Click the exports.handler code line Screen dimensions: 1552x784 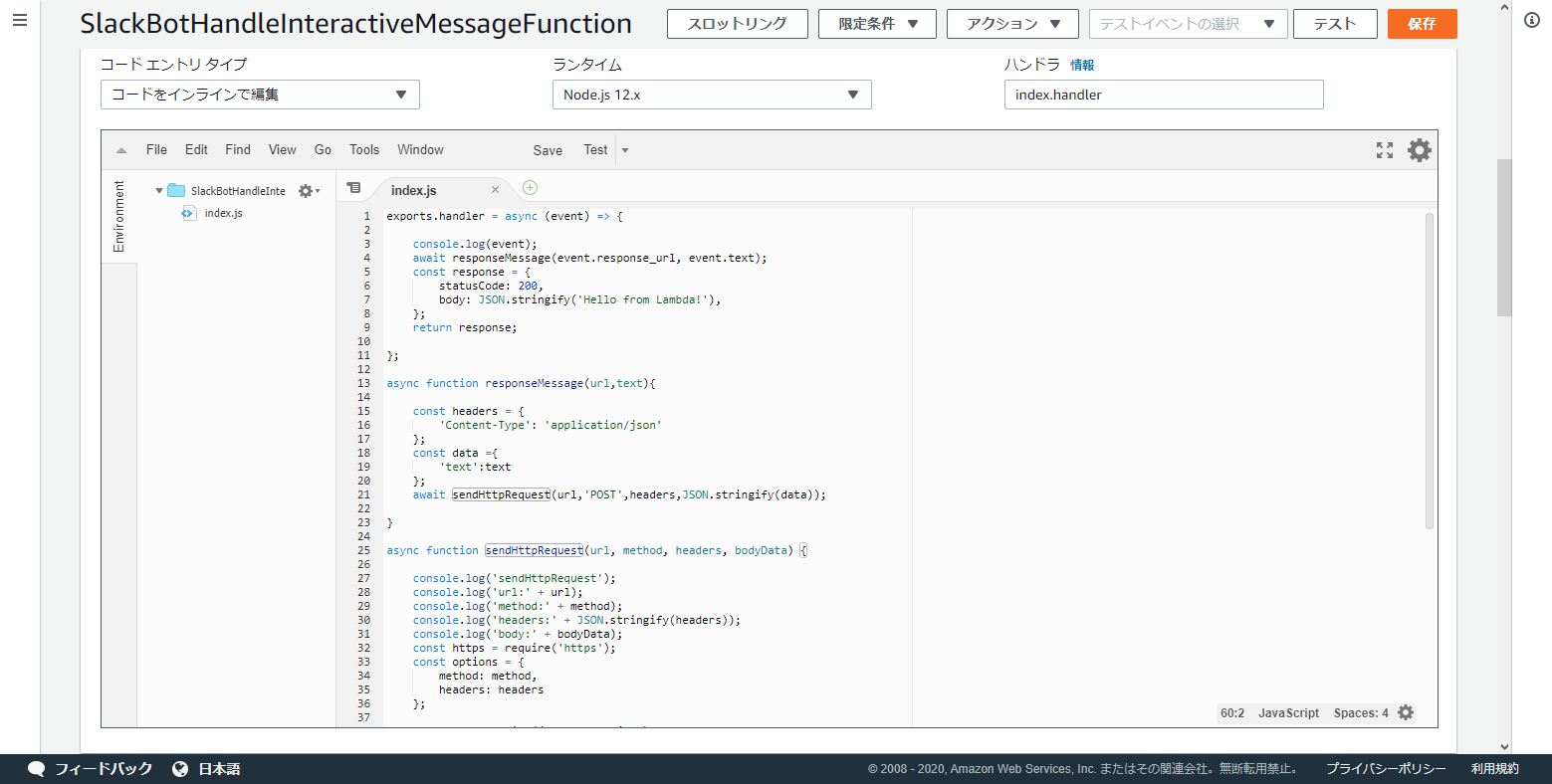pos(505,216)
